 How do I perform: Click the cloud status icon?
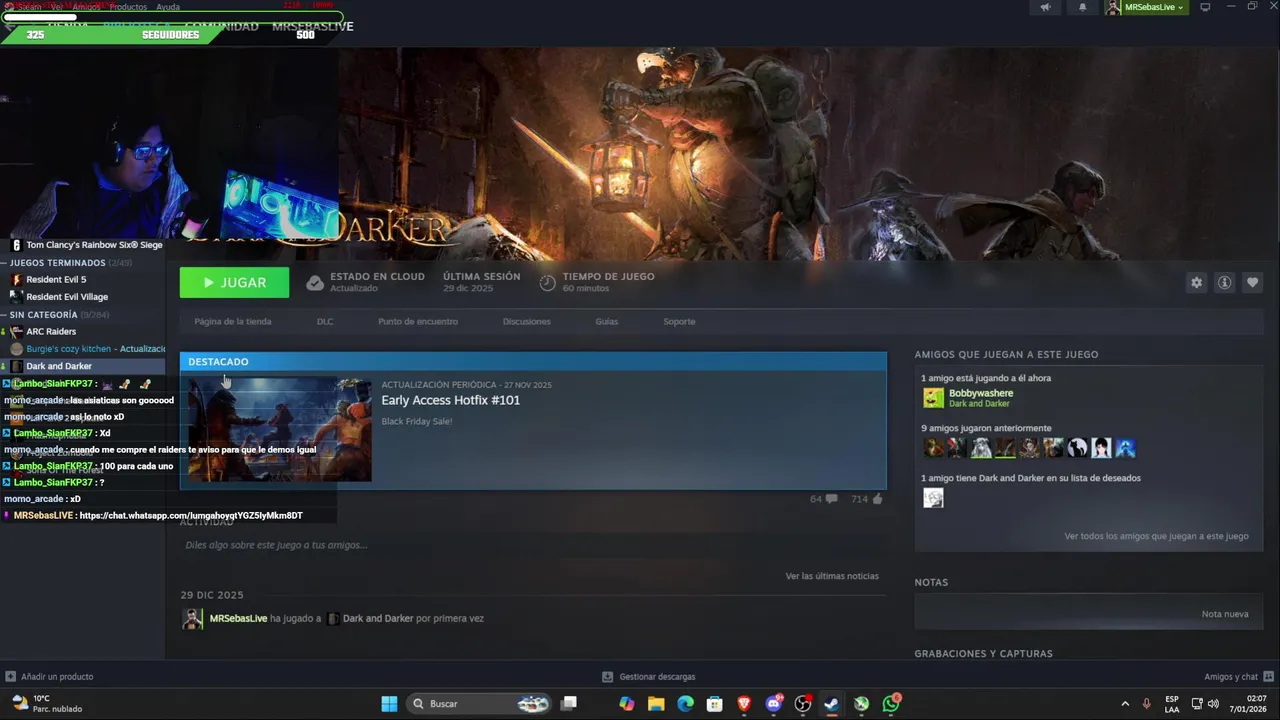click(x=315, y=283)
